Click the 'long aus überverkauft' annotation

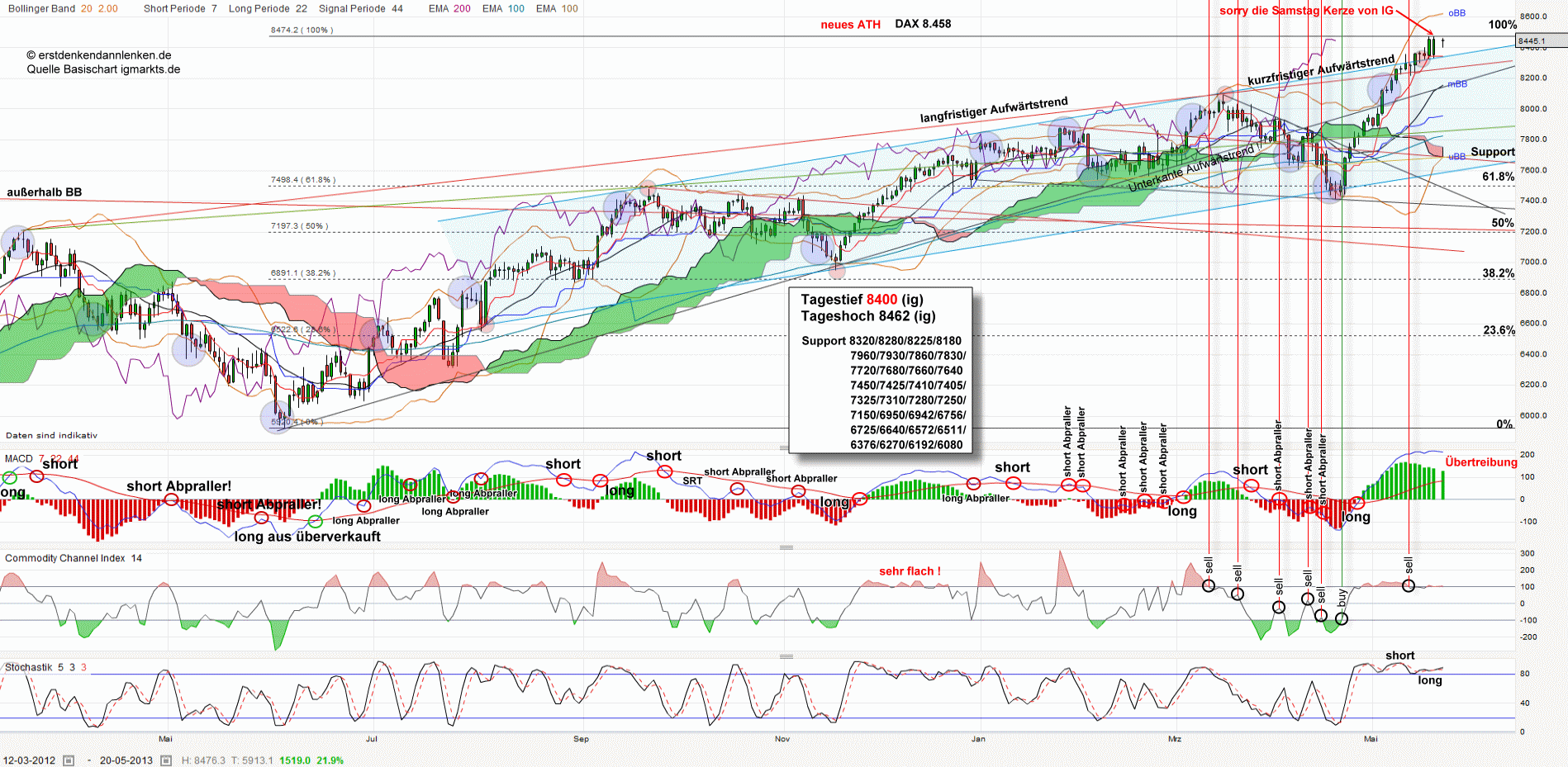click(307, 537)
